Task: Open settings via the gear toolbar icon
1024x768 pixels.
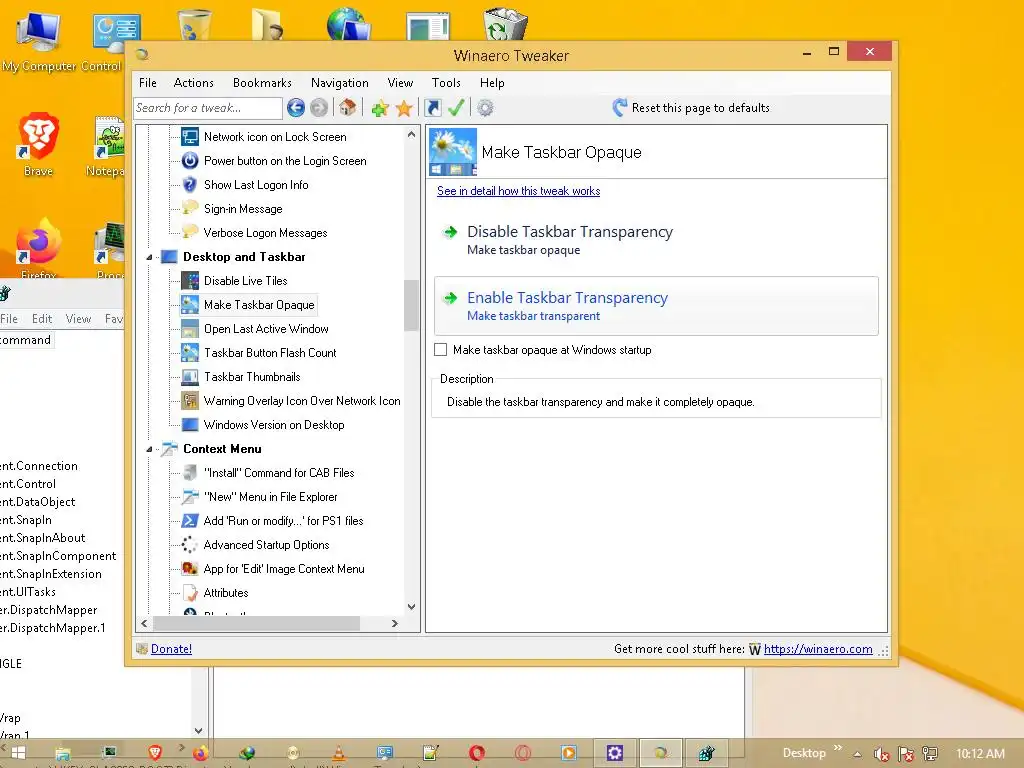Action: coord(485,108)
